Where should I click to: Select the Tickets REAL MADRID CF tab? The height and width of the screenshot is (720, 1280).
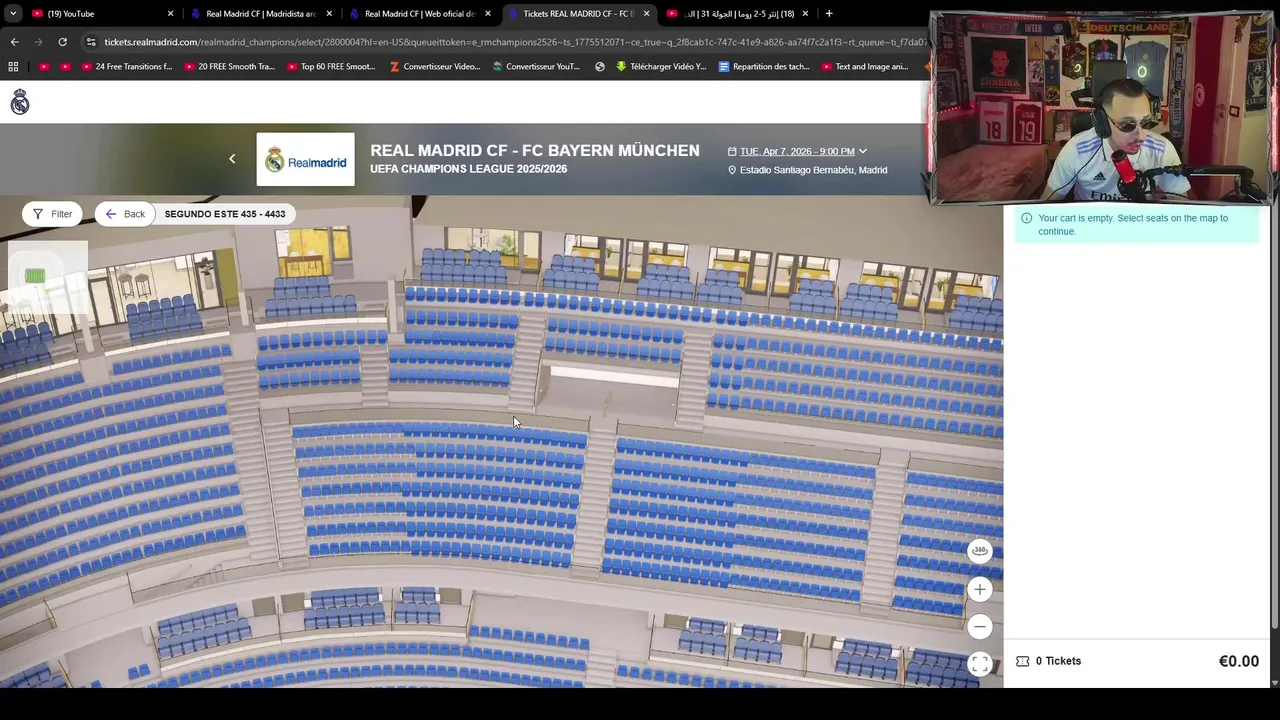coord(578,14)
